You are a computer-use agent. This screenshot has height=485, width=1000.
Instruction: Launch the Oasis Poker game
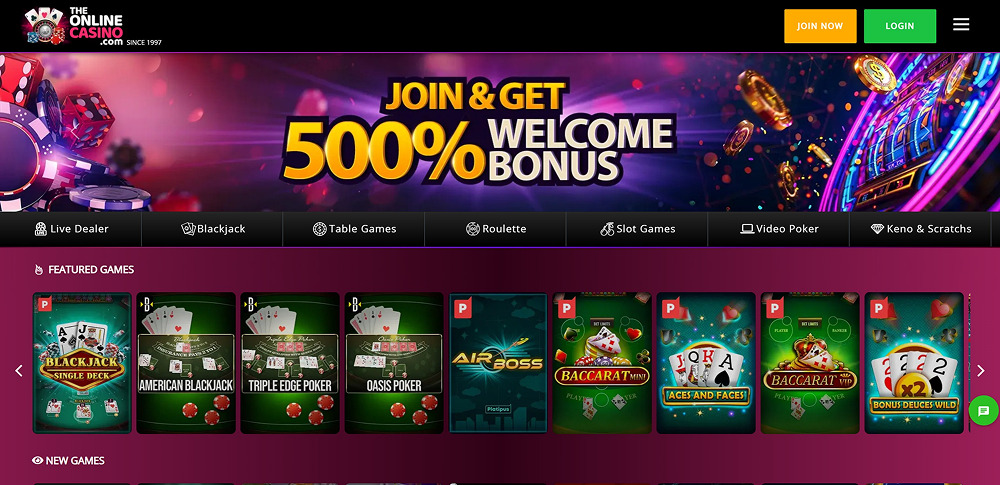point(394,363)
